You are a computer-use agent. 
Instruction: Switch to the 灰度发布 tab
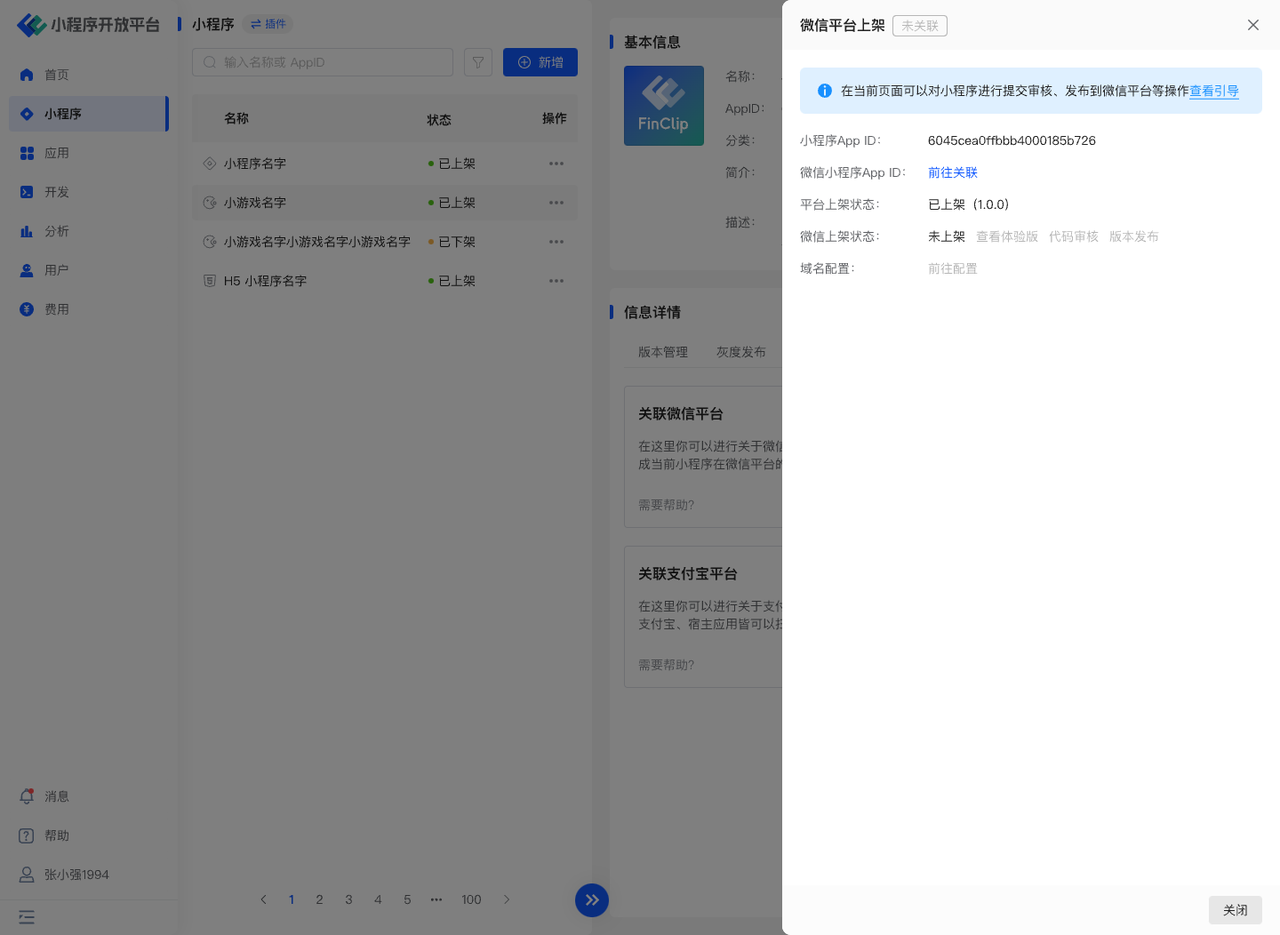click(741, 352)
